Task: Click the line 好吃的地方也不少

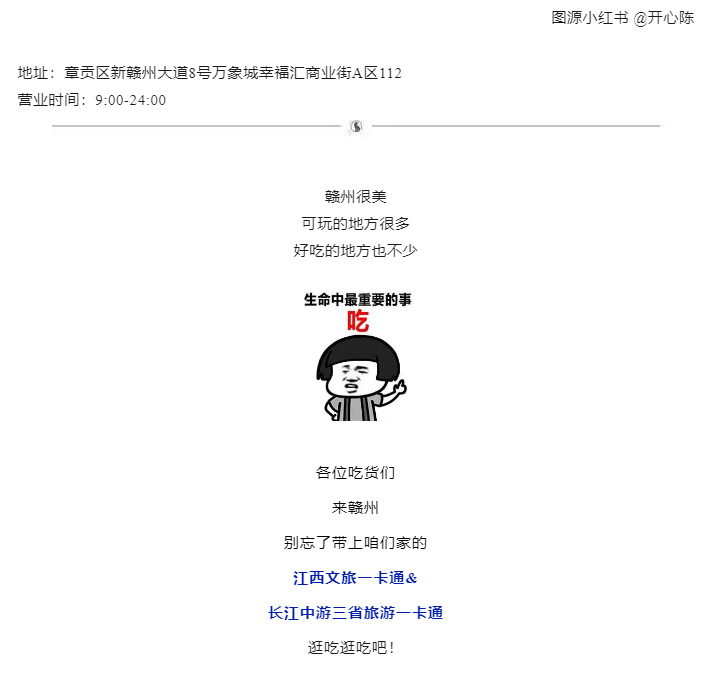Action: (x=355, y=251)
